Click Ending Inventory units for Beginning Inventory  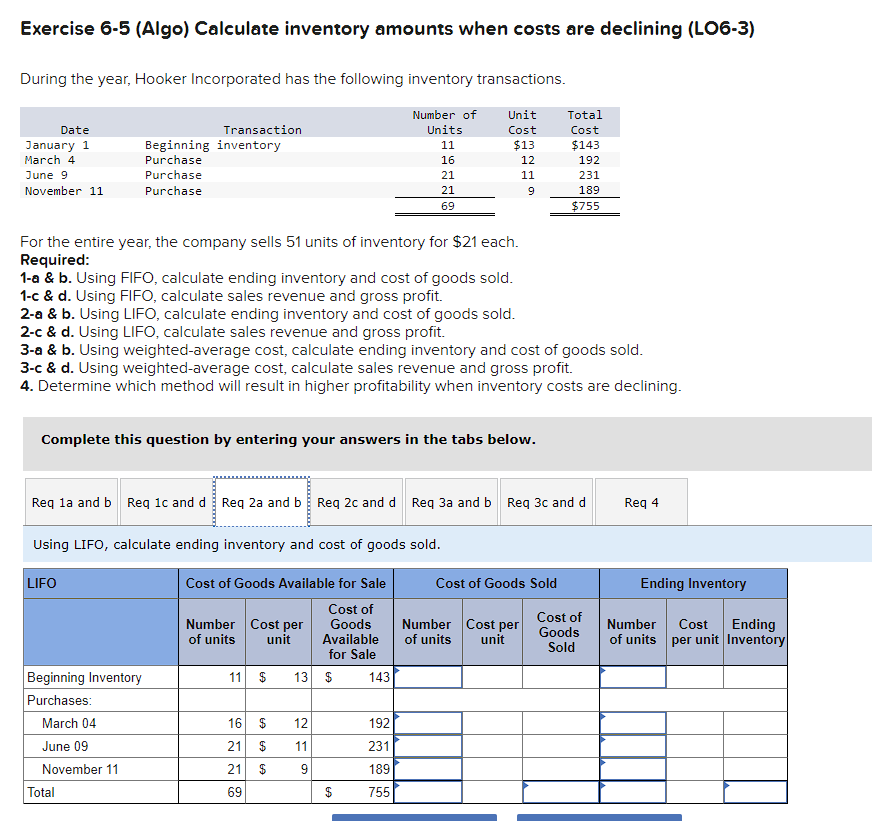(x=632, y=676)
